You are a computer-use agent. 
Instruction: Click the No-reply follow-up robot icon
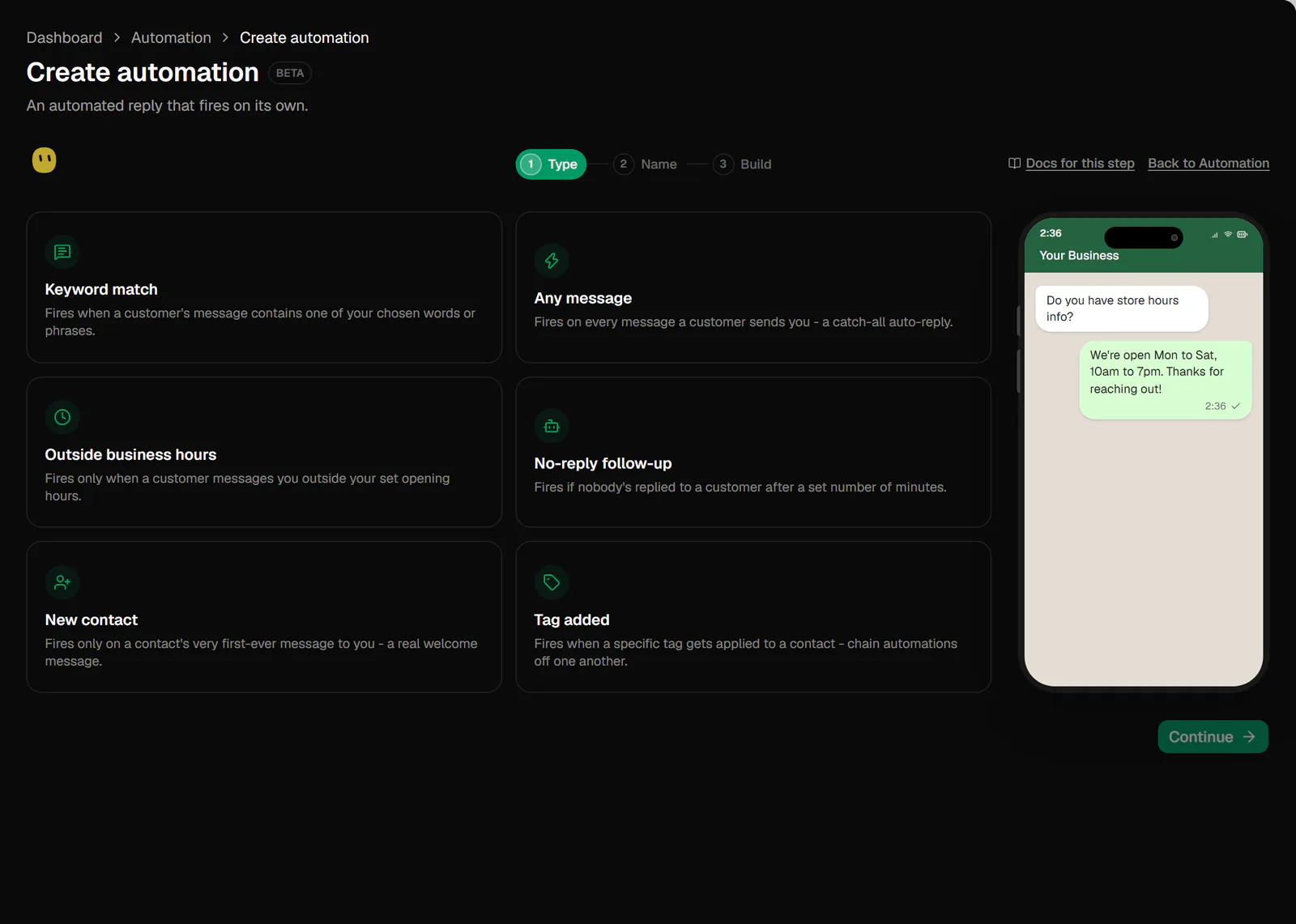point(552,426)
